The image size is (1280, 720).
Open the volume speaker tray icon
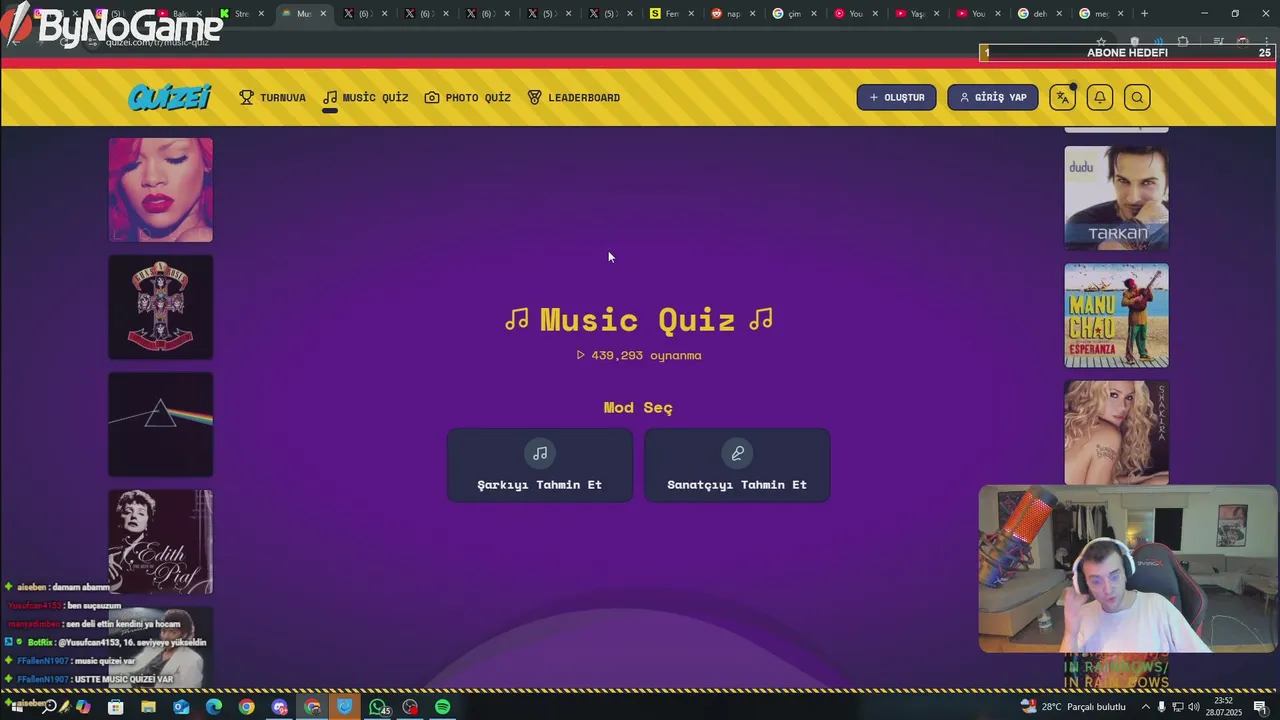point(1192,707)
